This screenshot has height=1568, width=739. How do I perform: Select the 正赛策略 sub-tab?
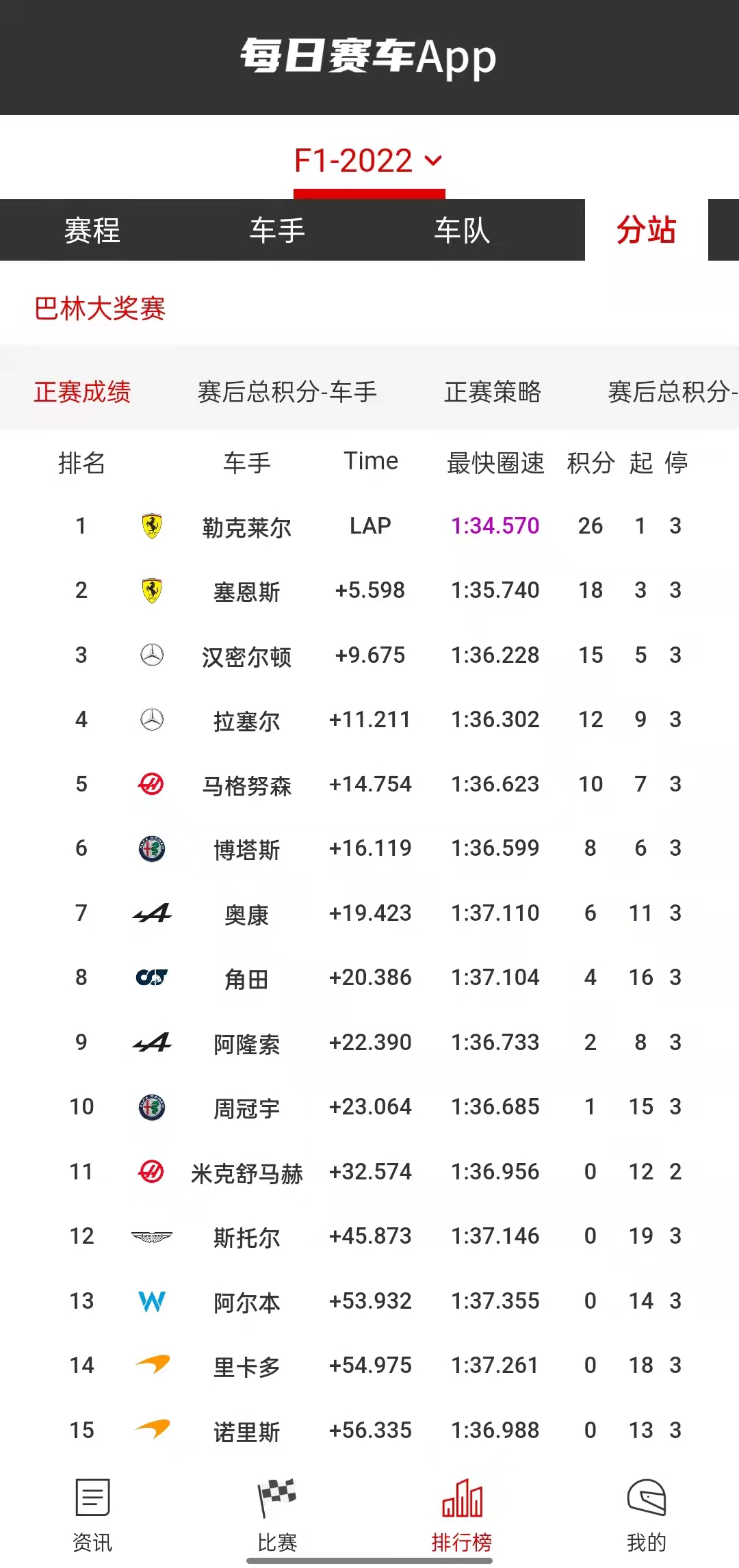tap(493, 392)
